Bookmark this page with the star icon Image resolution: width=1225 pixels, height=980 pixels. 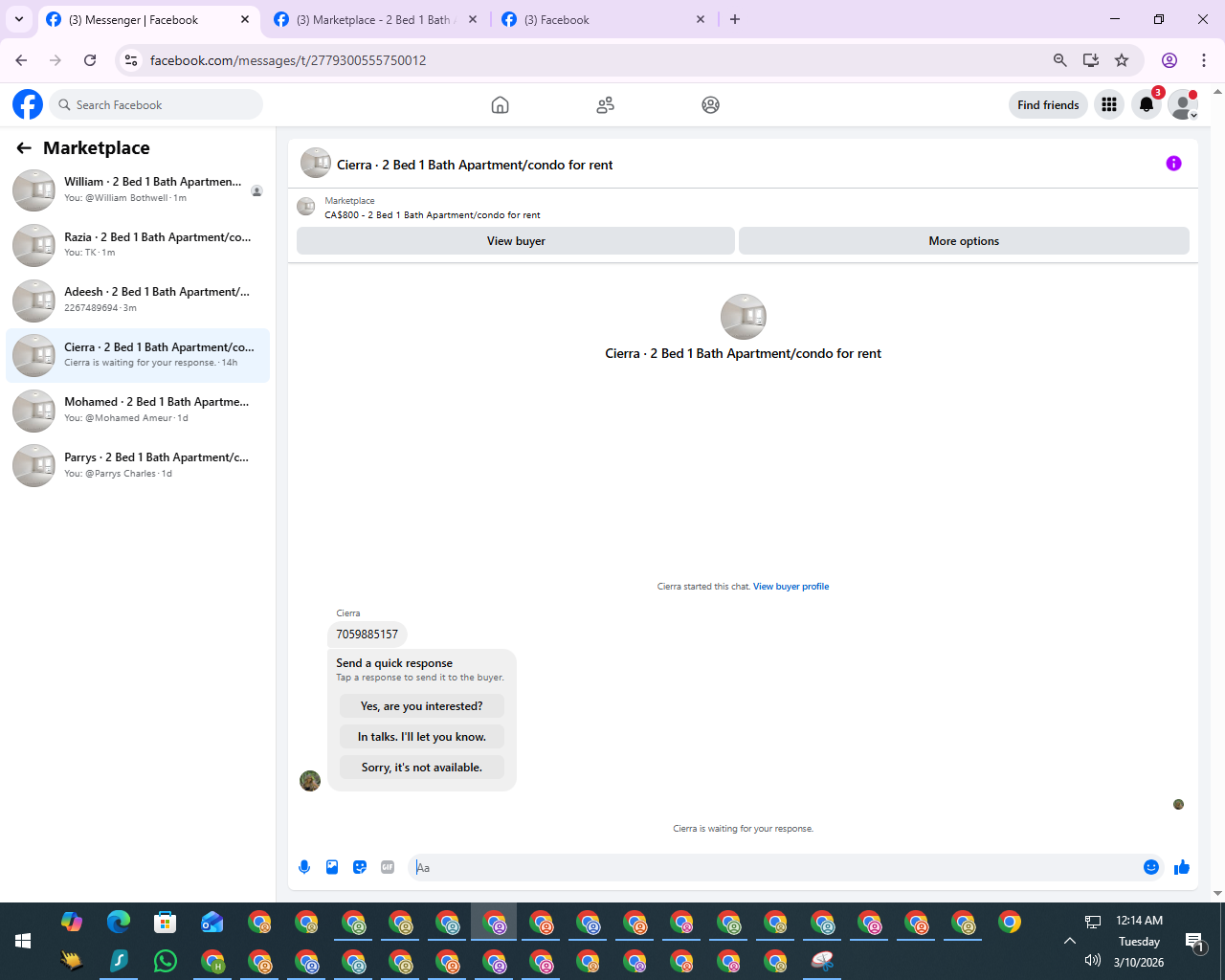pyautogui.click(x=1122, y=60)
